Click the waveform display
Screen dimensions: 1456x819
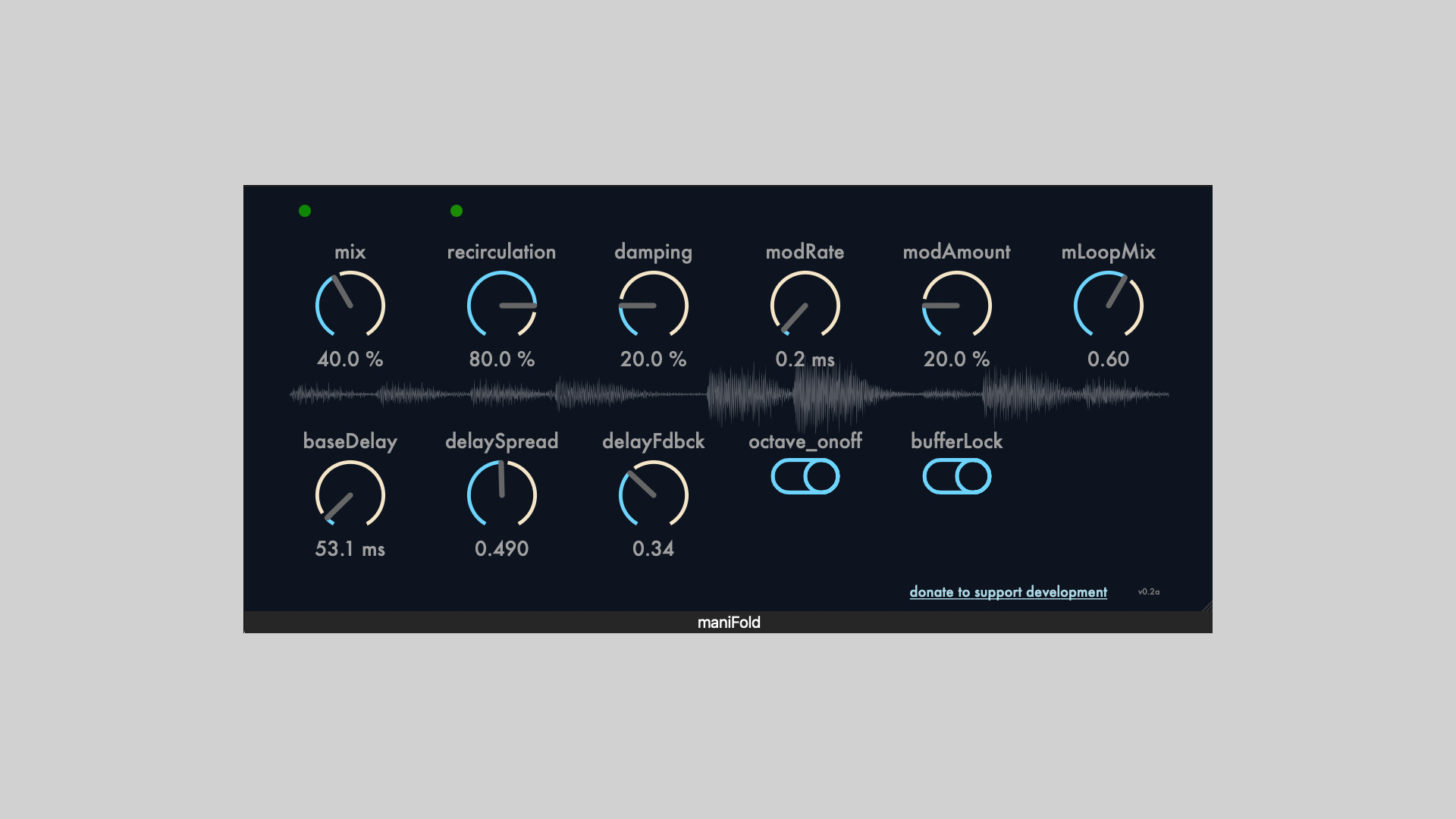pyautogui.click(x=730, y=394)
